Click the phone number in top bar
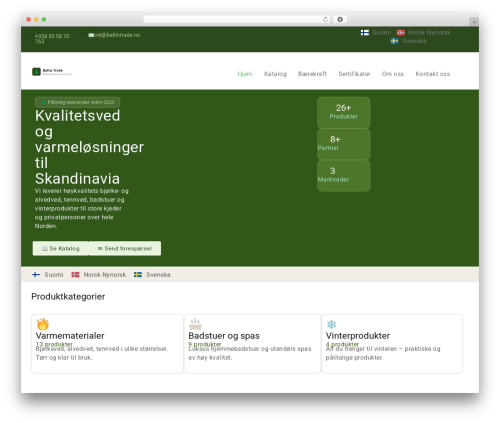This screenshot has height=423, width=500. pyautogui.click(x=52, y=39)
